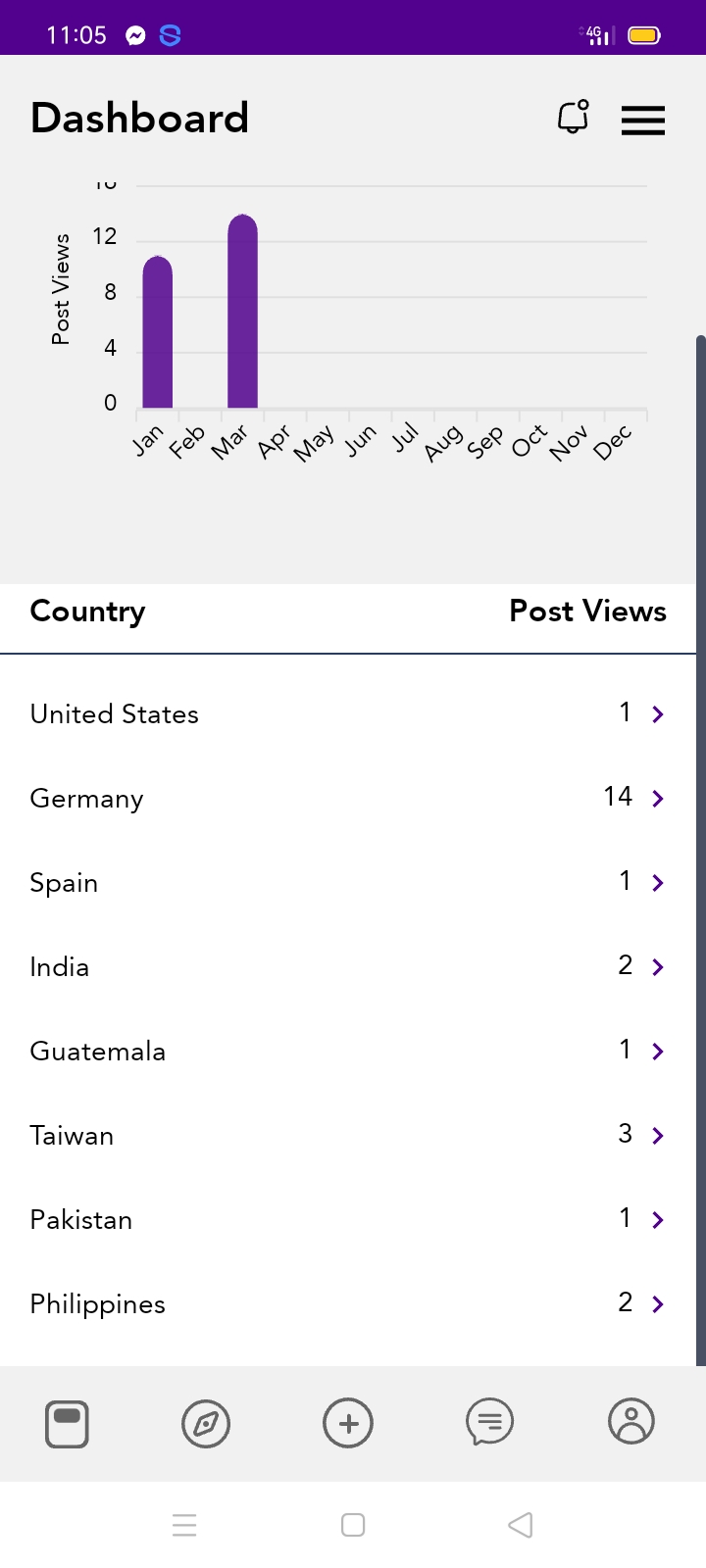Screen dimensions: 706x1568
Task: Open the profile icon in bottom bar
Action: pos(631,1421)
